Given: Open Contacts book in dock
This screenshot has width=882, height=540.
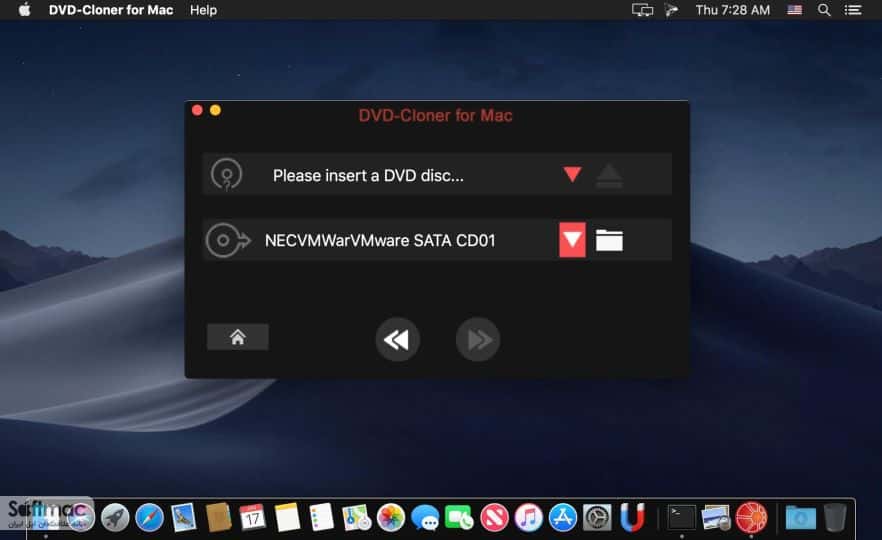Looking at the screenshot, I should 218,517.
